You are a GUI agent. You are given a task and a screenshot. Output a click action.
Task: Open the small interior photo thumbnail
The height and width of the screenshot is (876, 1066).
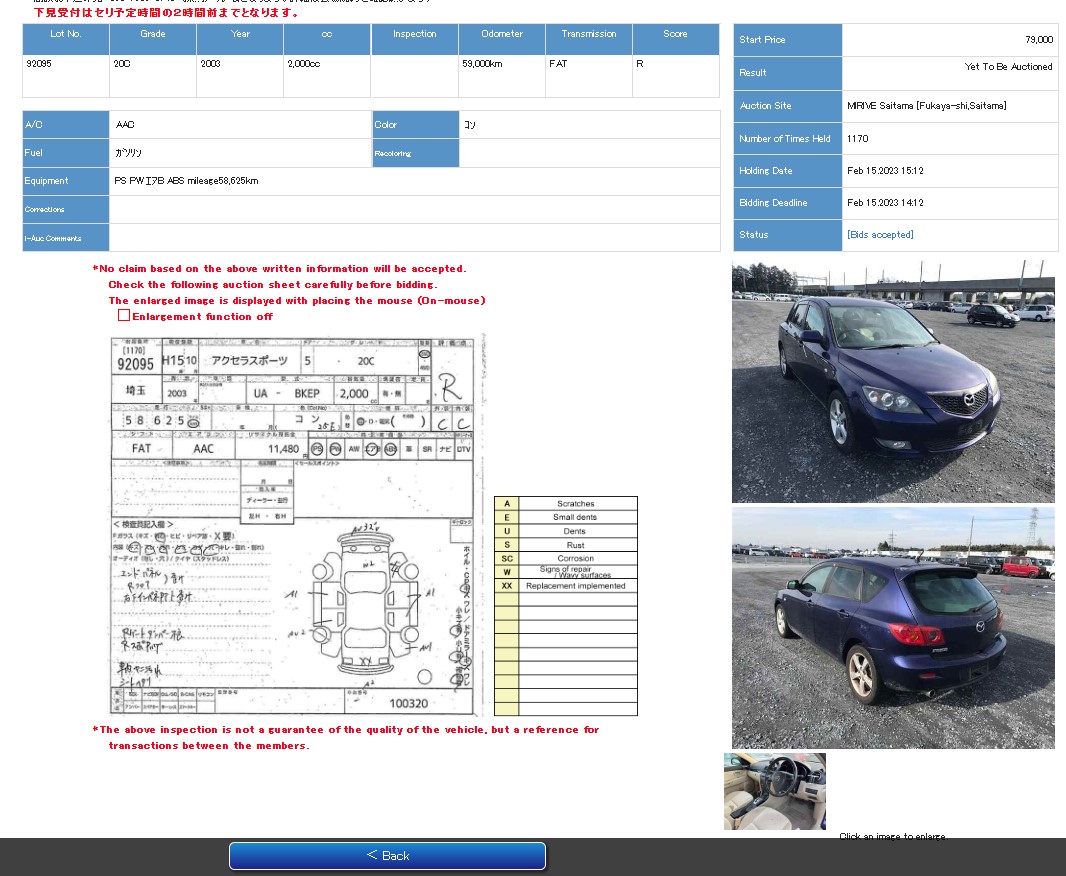click(775, 791)
